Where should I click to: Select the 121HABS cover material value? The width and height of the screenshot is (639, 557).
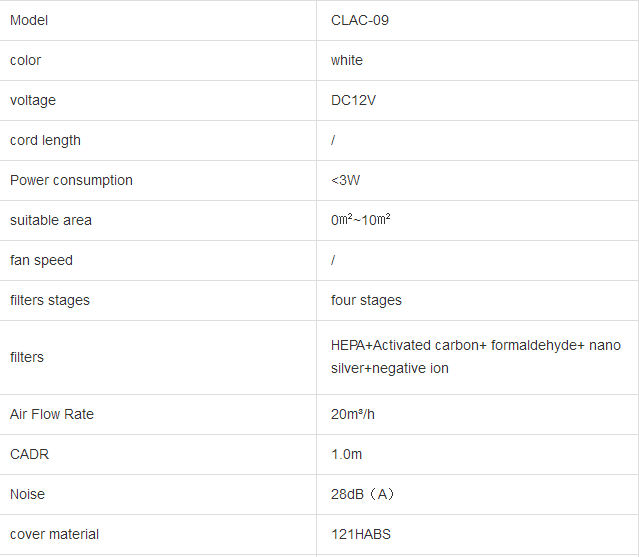coord(361,534)
